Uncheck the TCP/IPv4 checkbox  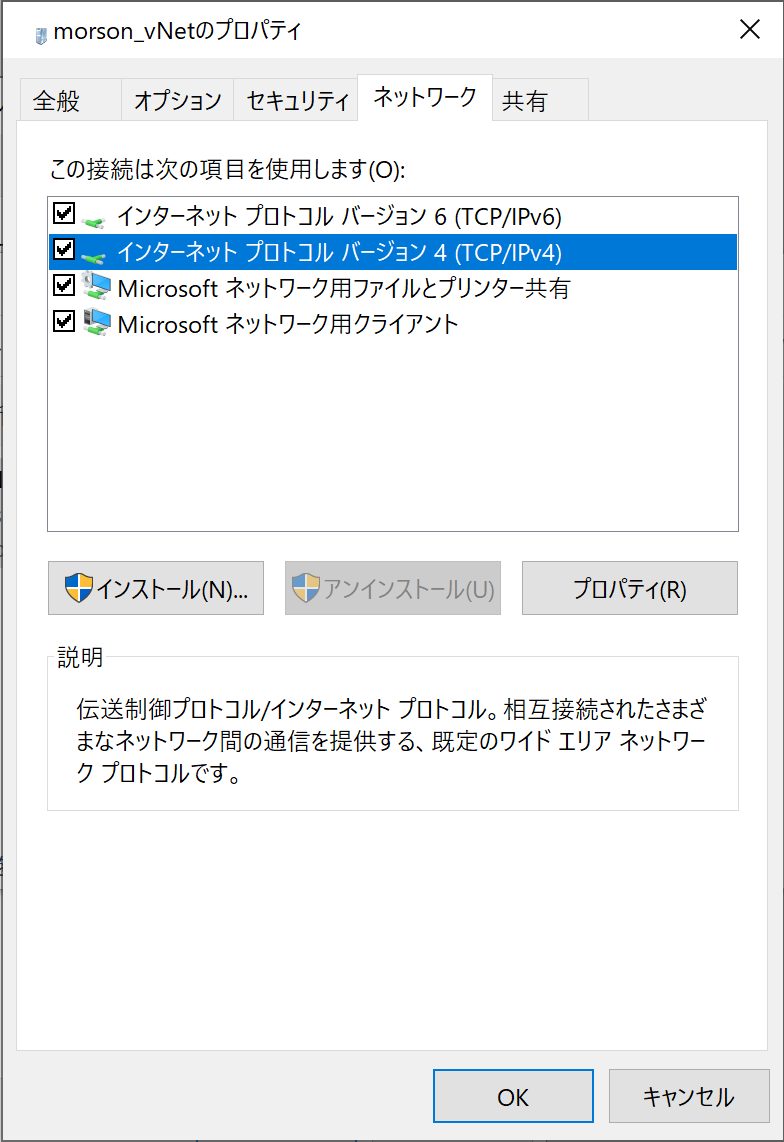pyautogui.click(x=64, y=249)
